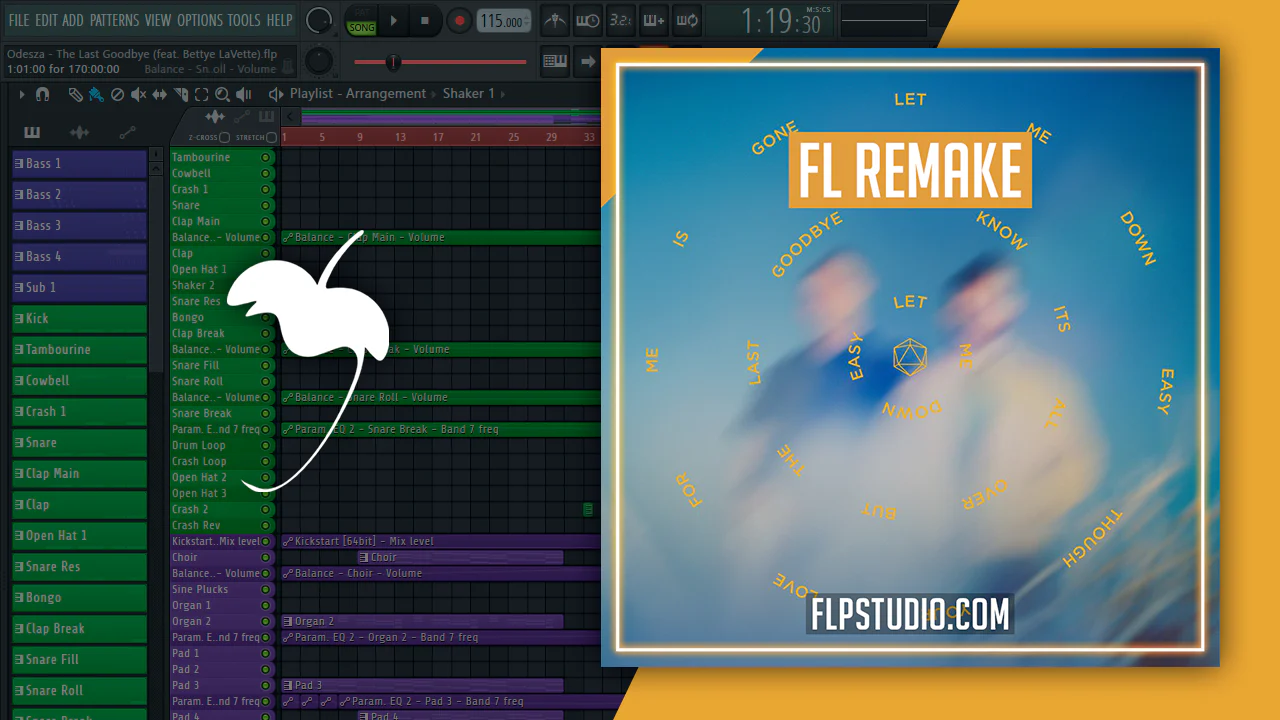Open the Playlist - Arrangement dropdown

tap(358, 94)
